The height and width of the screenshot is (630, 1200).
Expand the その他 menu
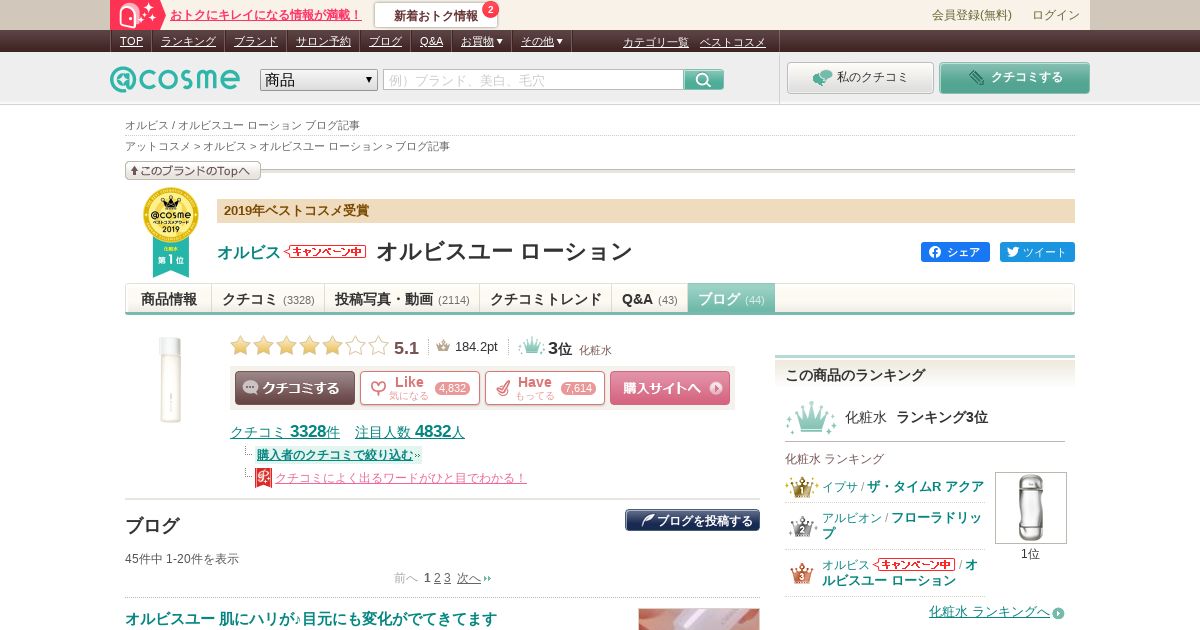pos(542,41)
